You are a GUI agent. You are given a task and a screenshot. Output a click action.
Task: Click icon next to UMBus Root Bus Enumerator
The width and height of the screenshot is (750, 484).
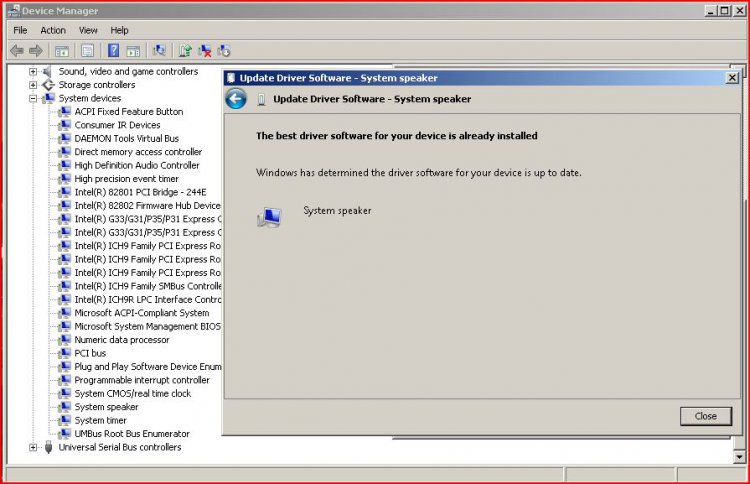click(x=64, y=434)
